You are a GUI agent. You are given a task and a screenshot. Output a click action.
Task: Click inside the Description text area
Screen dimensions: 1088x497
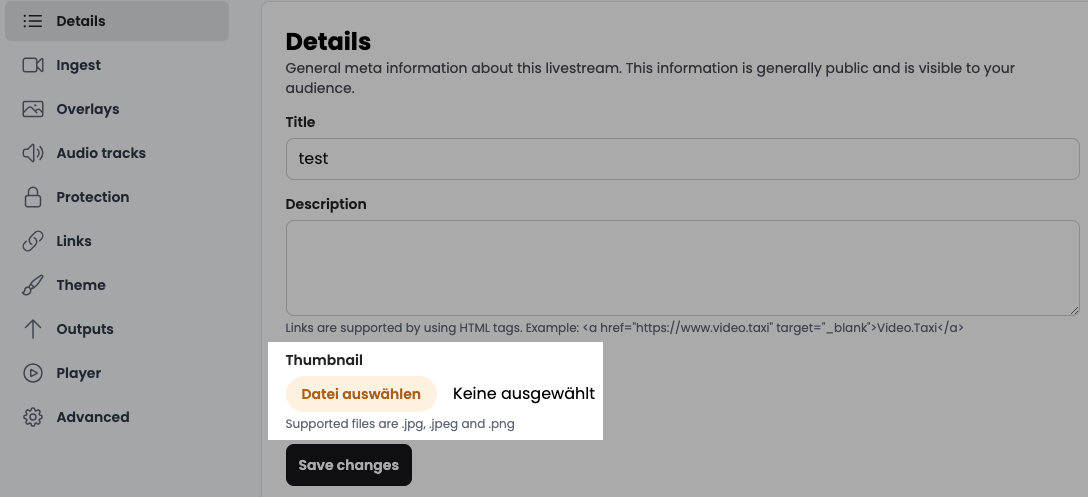pyautogui.click(x=683, y=268)
